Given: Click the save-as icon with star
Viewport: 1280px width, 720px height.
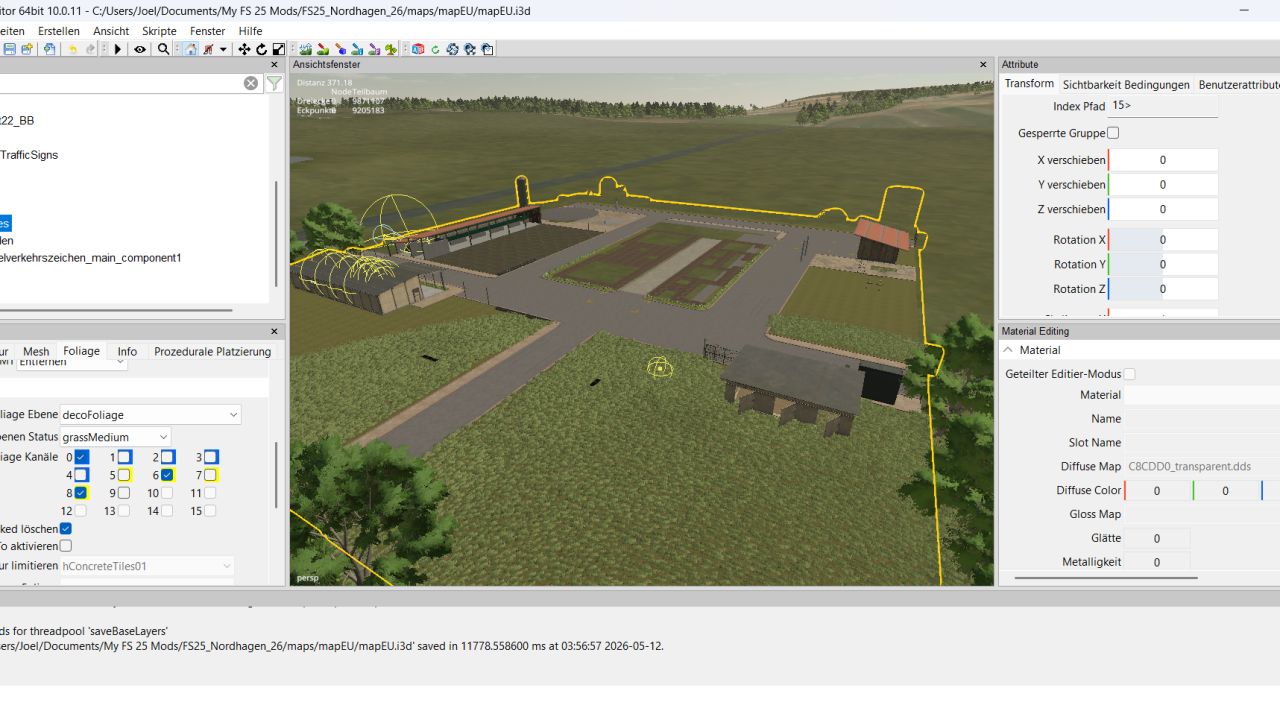Looking at the screenshot, I should (27, 49).
